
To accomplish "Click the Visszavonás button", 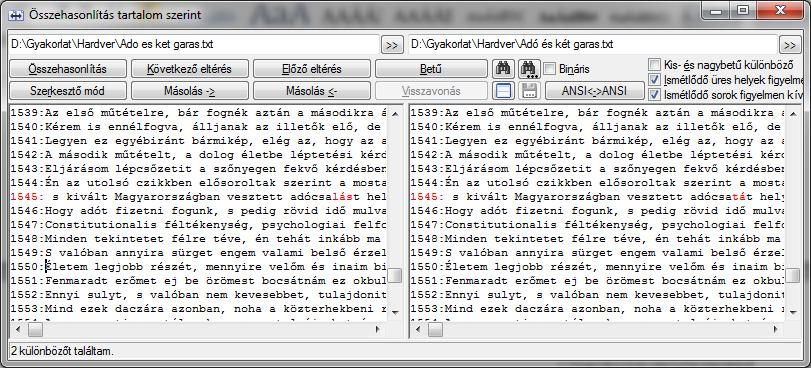I will [431, 91].
